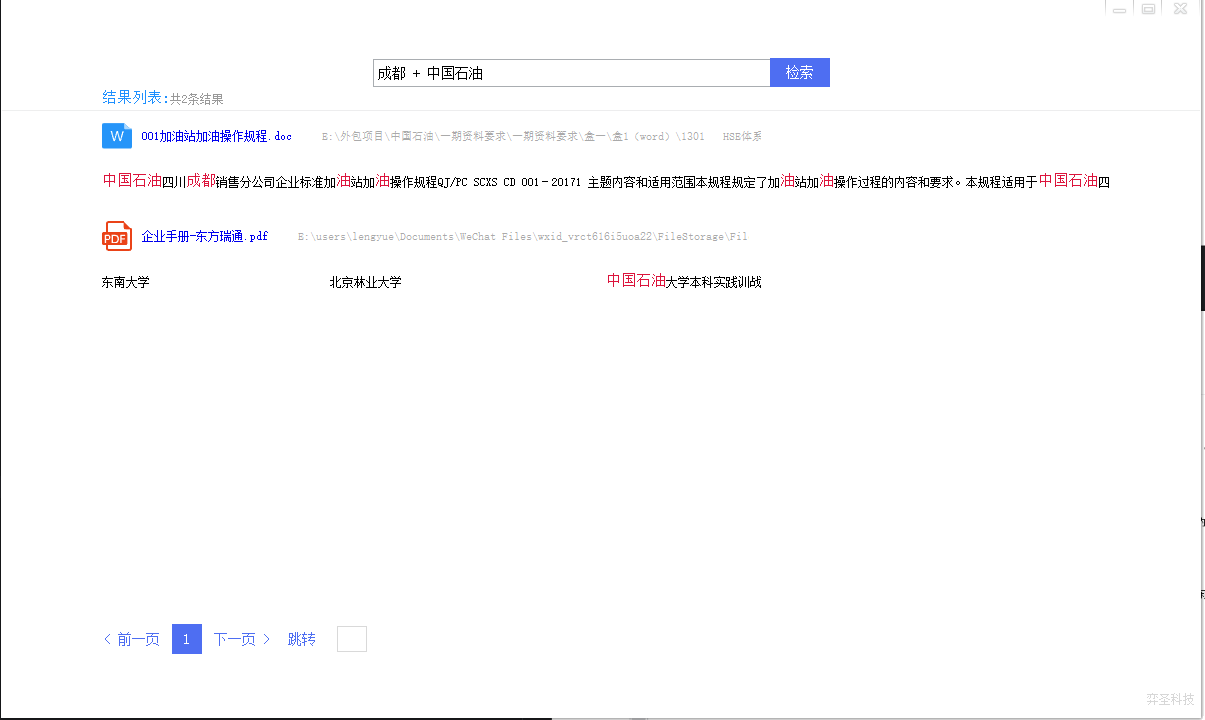Screen dimensions: 1205x720
Task: Maximize the search window
Action: 1149,9
